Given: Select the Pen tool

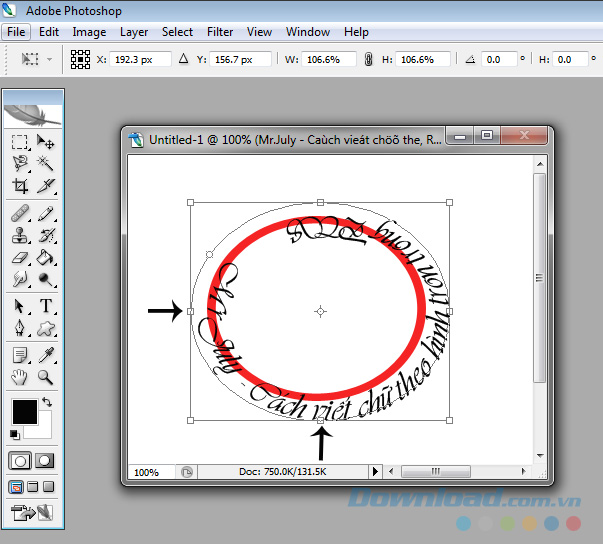Looking at the screenshot, I should [20, 328].
